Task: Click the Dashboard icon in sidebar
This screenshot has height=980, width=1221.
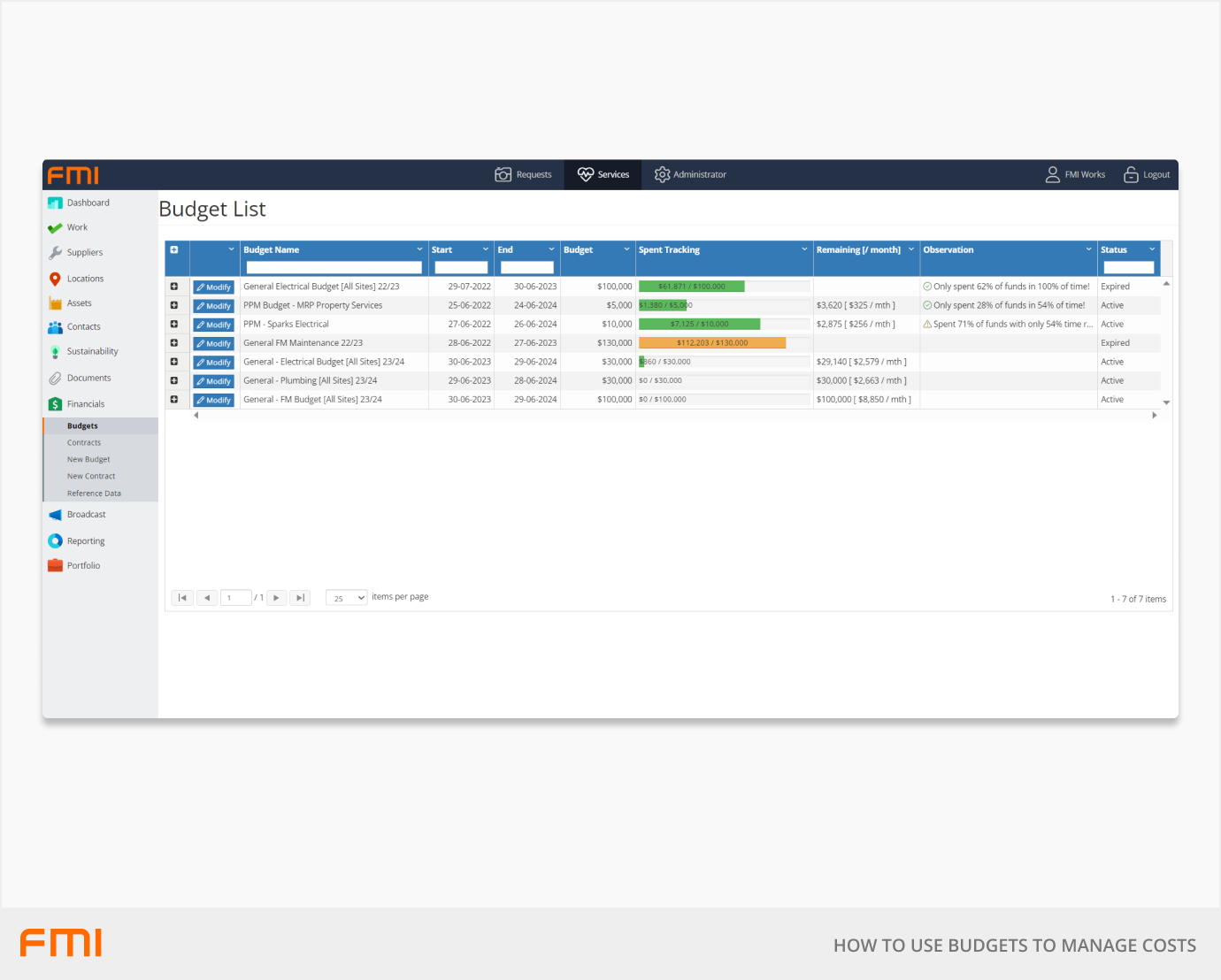Action: click(x=55, y=203)
